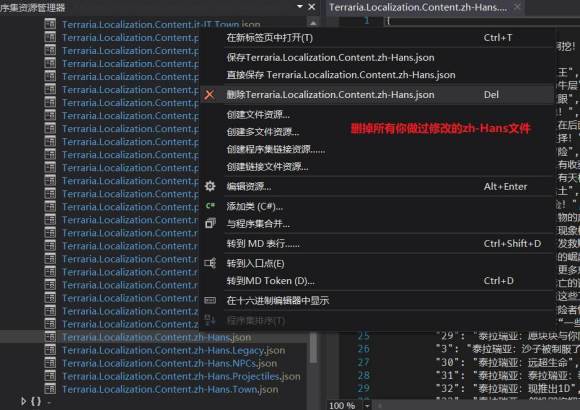Click resource icon beside zh-Hans.Town.json
Viewport: 580px width, 410px height.
[50, 389]
